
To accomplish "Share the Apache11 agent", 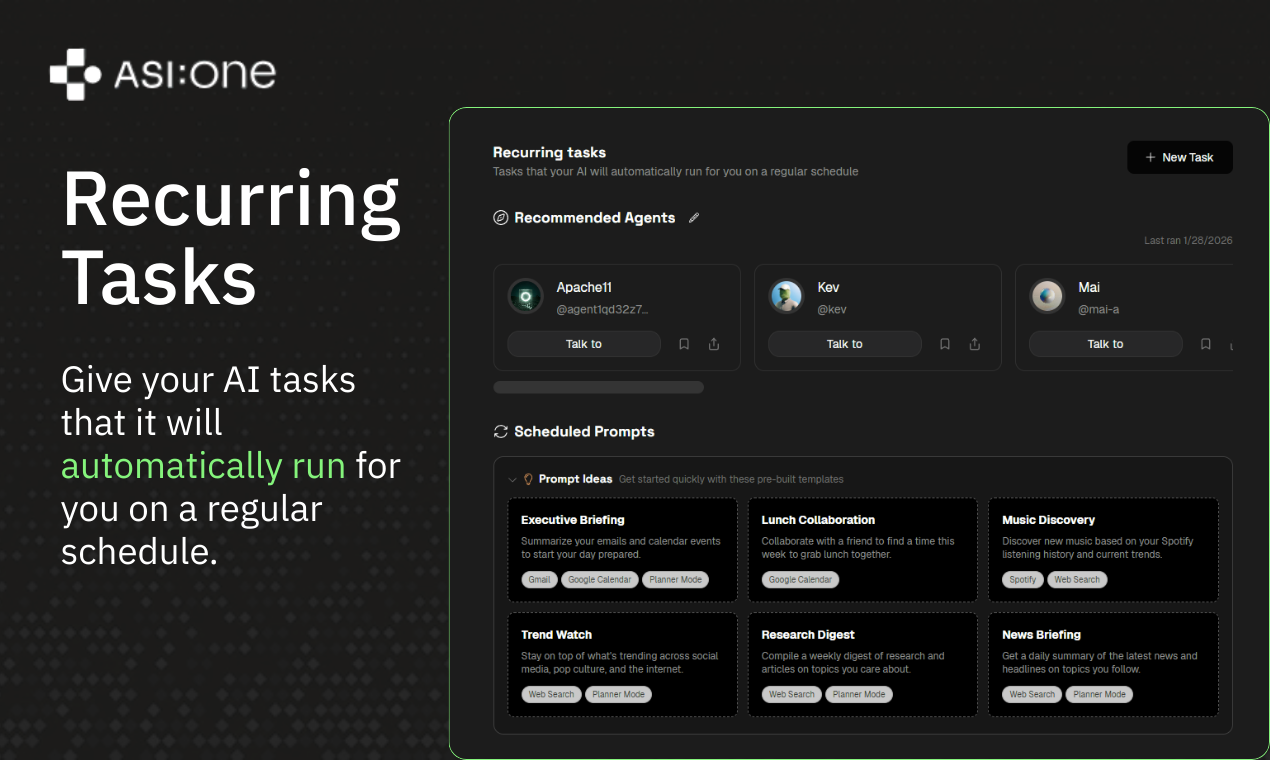I will [714, 344].
